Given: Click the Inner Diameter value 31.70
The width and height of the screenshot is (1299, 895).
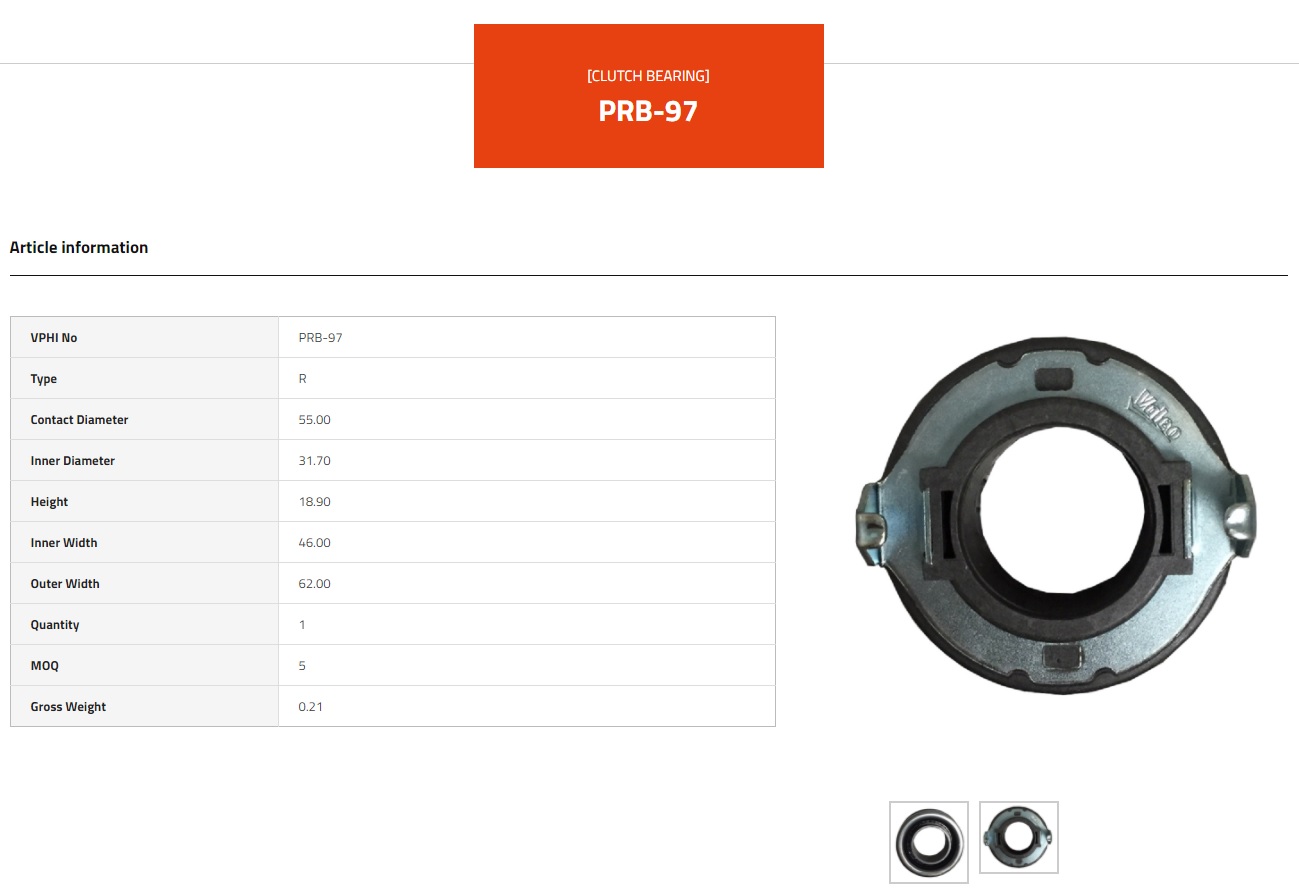Looking at the screenshot, I should click(x=315, y=461).
